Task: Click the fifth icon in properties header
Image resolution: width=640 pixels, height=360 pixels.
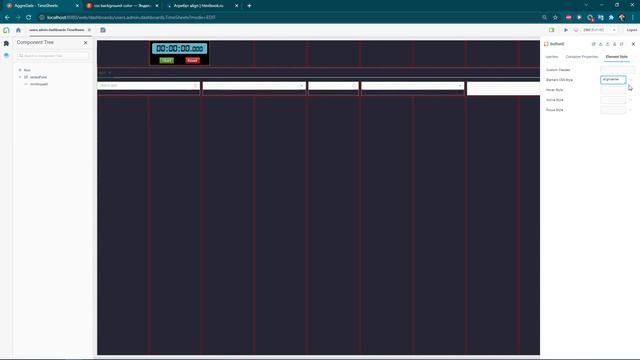Action: click(x=622, y=44)
